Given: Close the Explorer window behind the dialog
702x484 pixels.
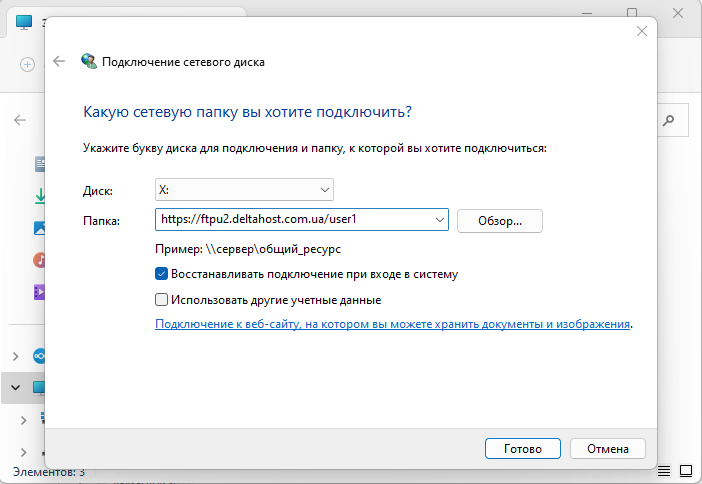Looking at the screenshot, I should point(678,13).
